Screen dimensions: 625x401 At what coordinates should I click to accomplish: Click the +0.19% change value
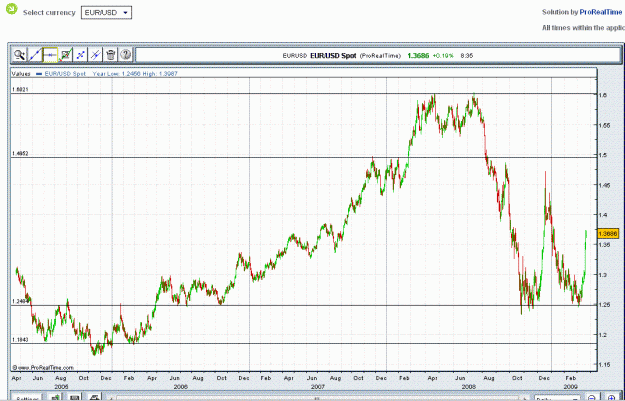443,55
